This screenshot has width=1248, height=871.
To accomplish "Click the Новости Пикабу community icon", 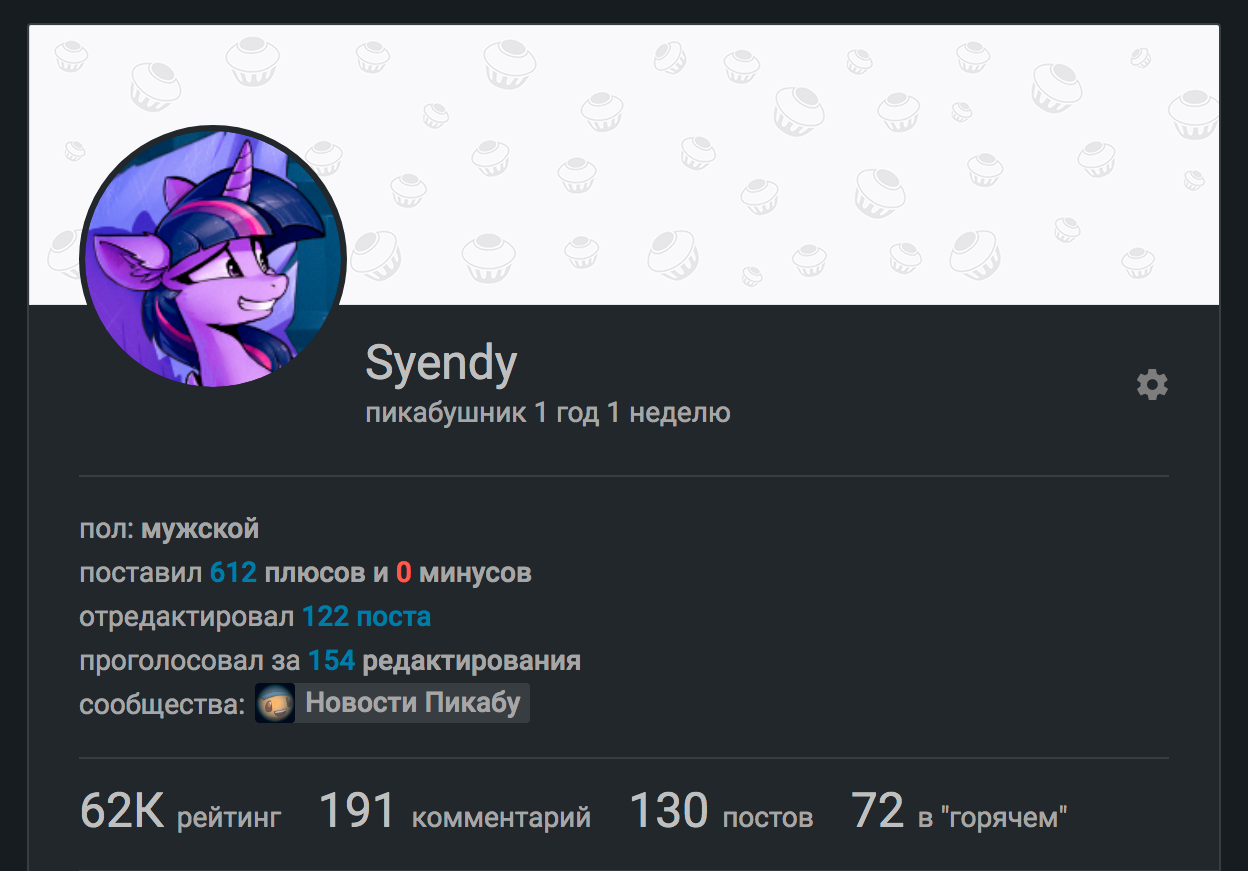I will [x=275, y=703].
